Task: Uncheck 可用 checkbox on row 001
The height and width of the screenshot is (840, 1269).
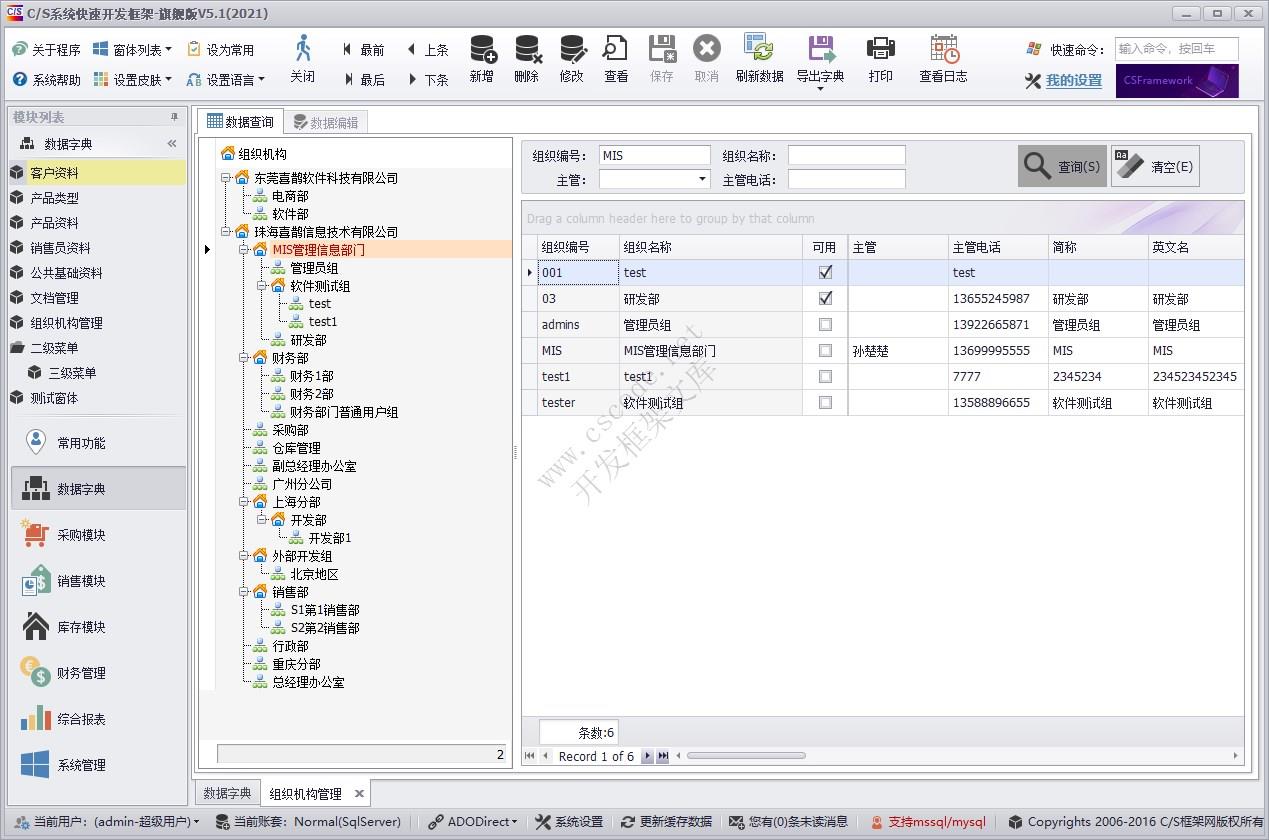Action: pyautogui.click(x=825, y=272)
